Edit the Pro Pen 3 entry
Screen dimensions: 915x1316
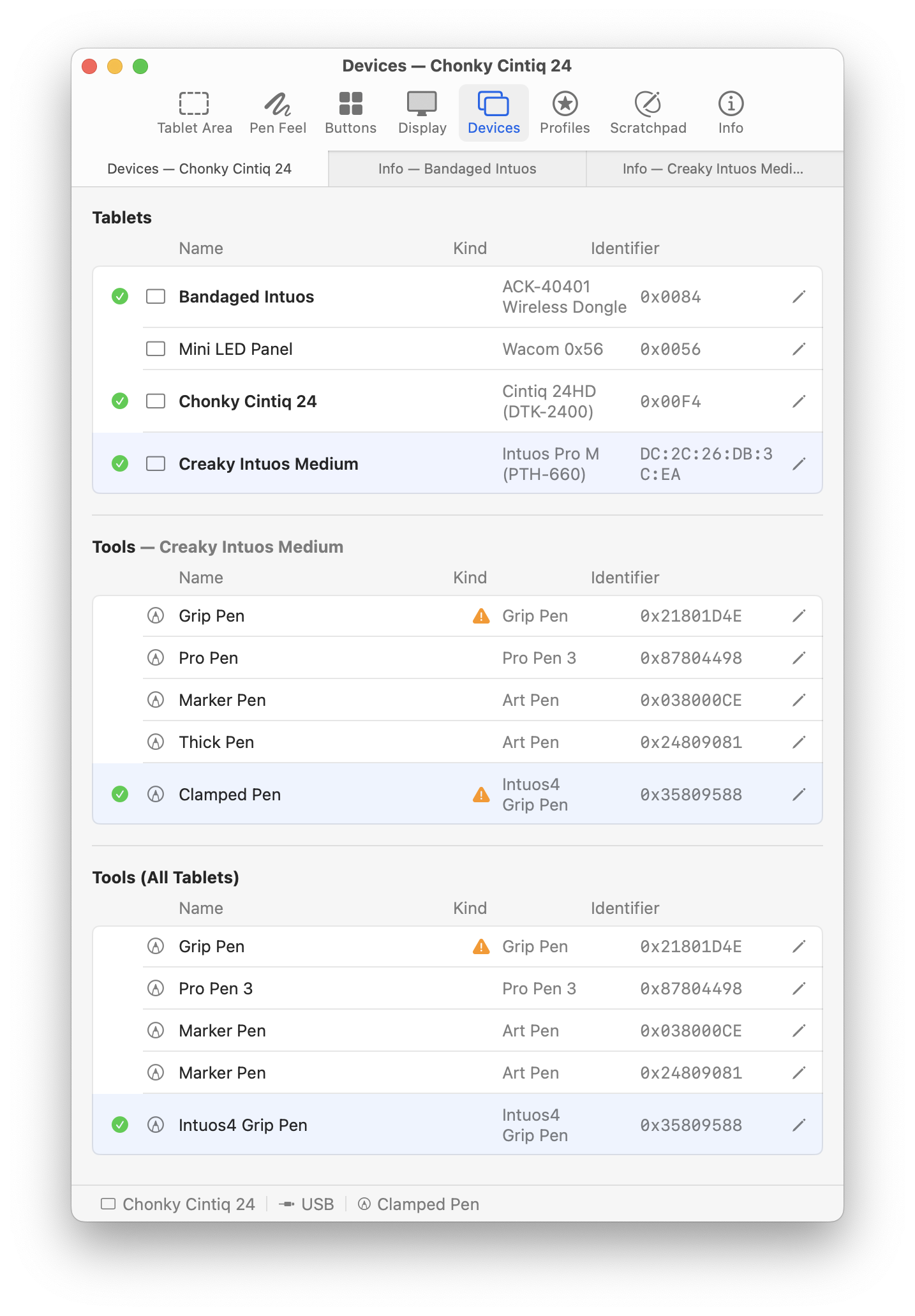coord(799,989)
